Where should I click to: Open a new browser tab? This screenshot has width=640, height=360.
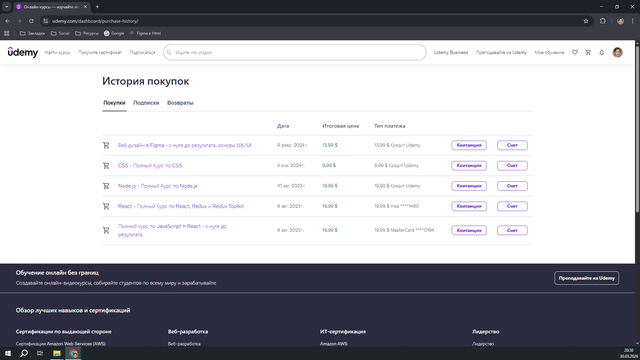[97, 7]
